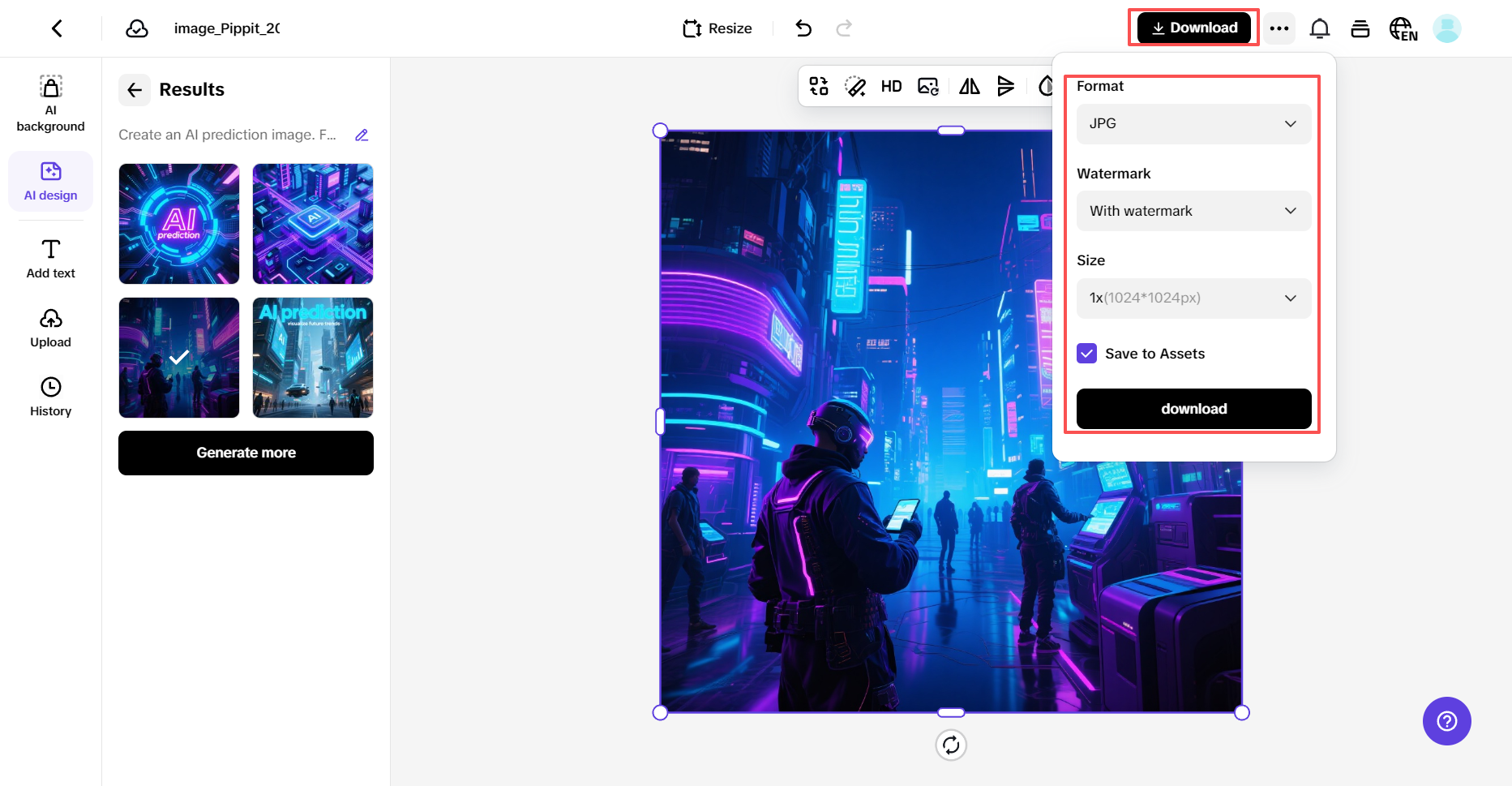The image size is (1512, 786).
Task: Click the language globe EN icon
Action: point(1403,29)
